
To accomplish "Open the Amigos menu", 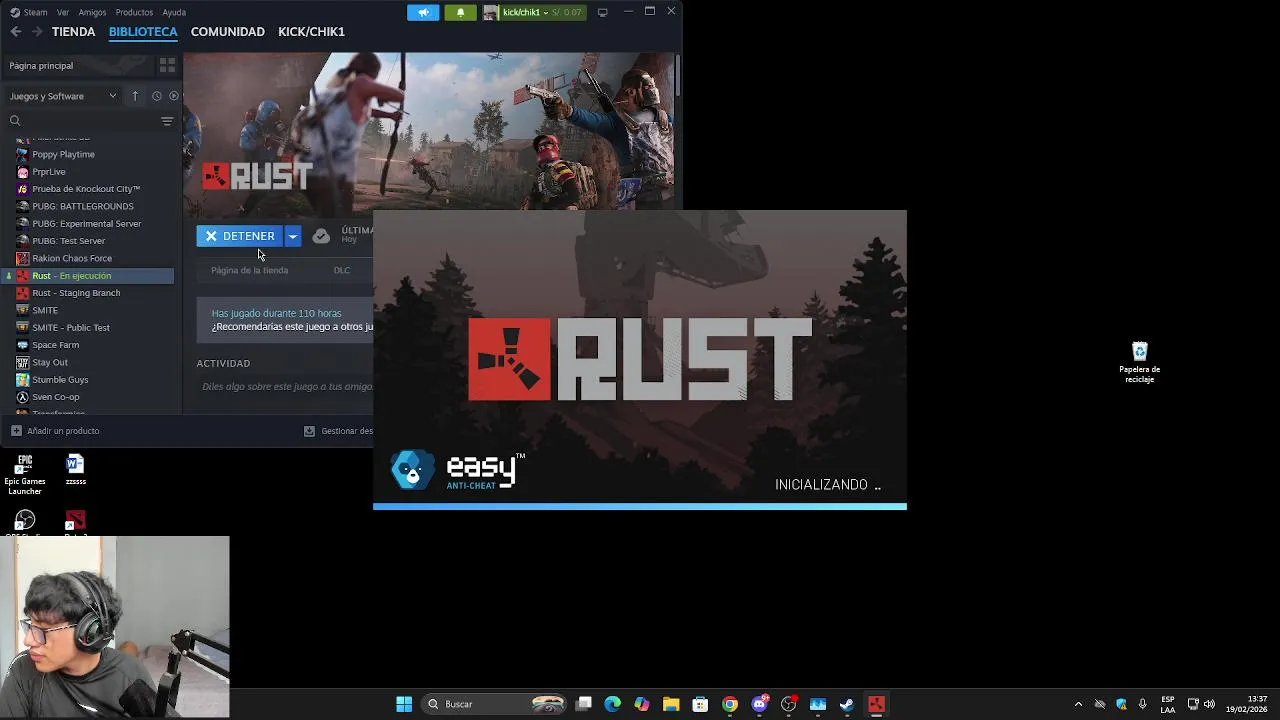I will [92, 12].
